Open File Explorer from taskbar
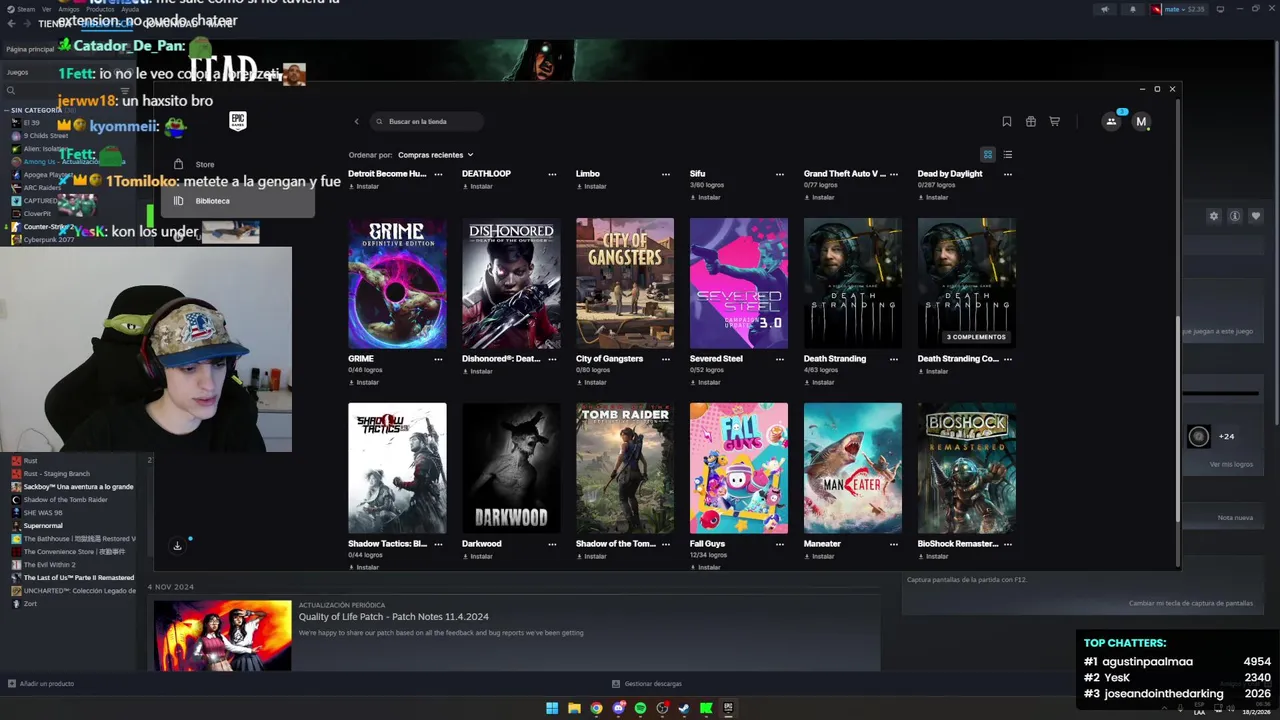This screenshot has width=1280, height=720. (574, 709)
